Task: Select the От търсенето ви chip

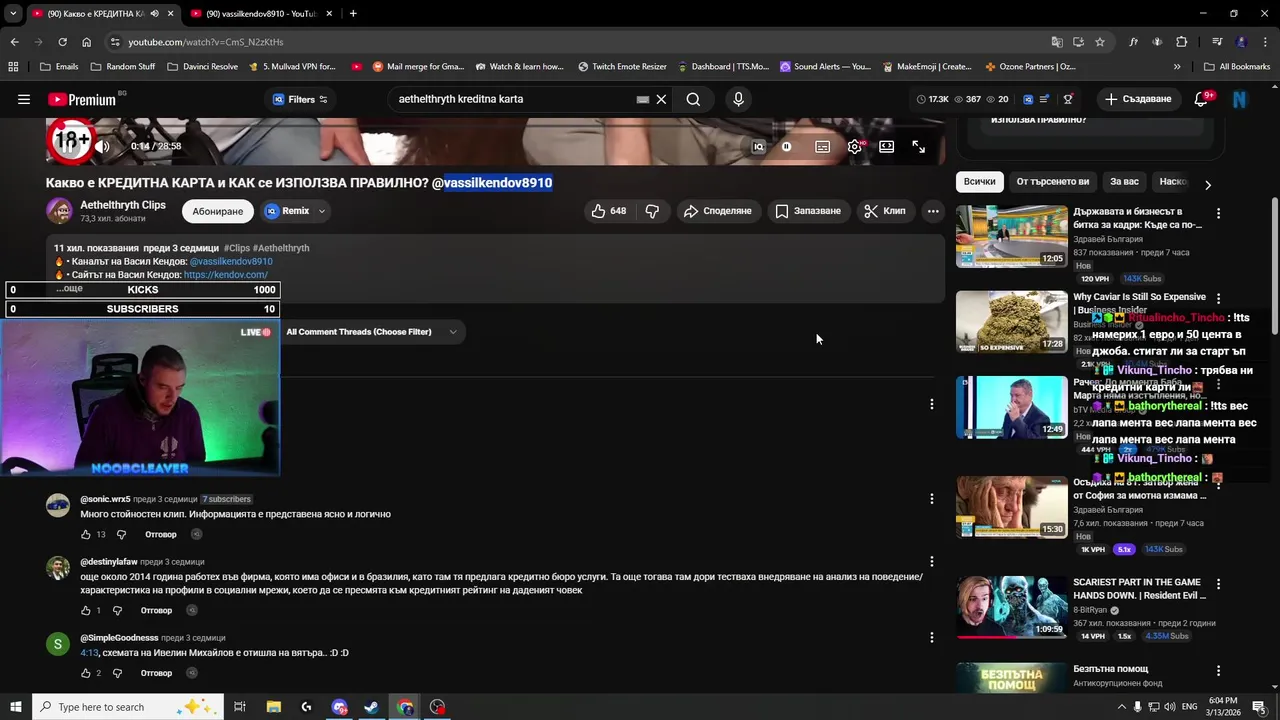Action: click(x=1052, y=182)
